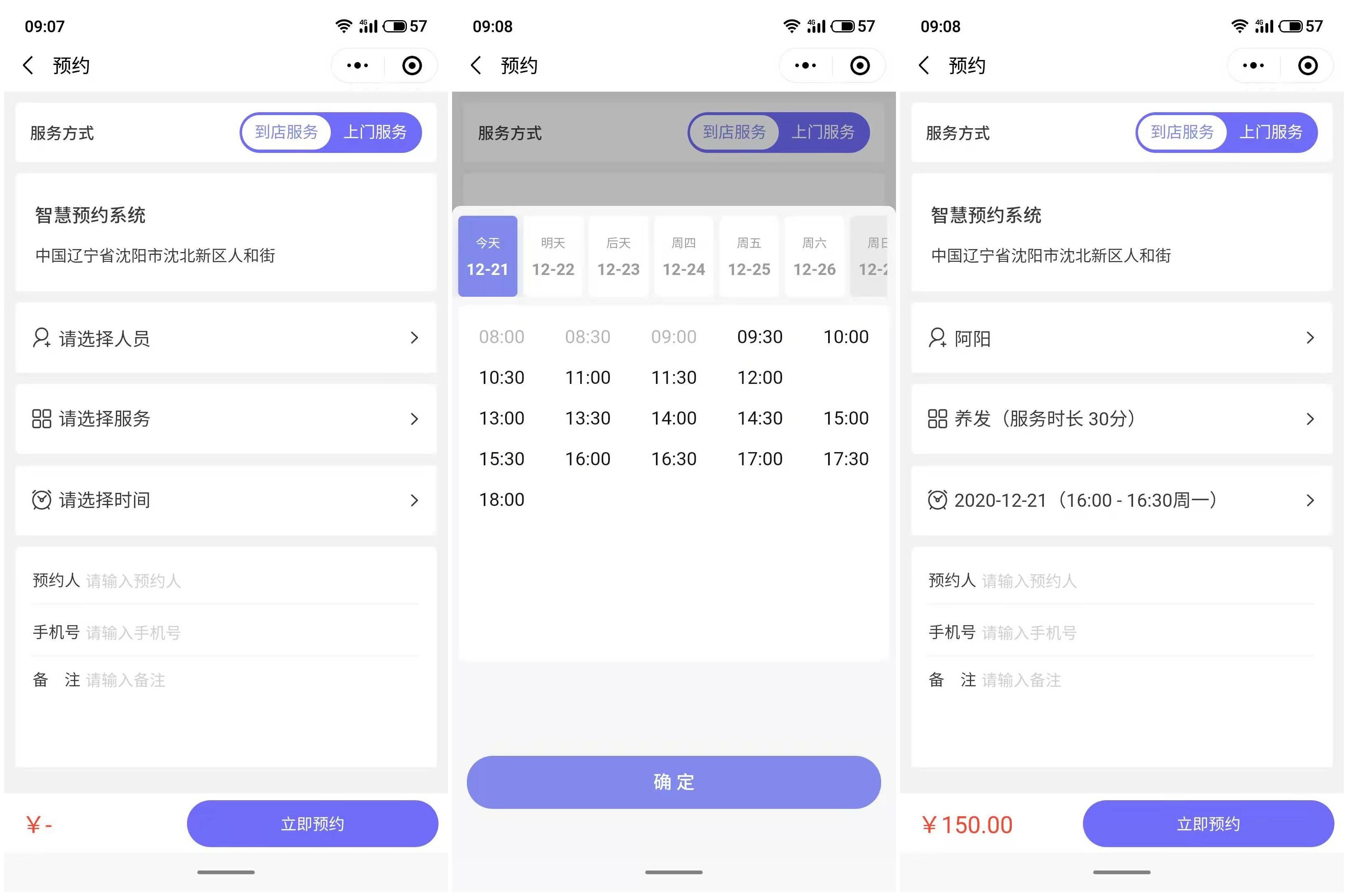This screenshot has width=1348, height=896.
Task: Pick the 10:30 time slot
Action: [502, 377]
